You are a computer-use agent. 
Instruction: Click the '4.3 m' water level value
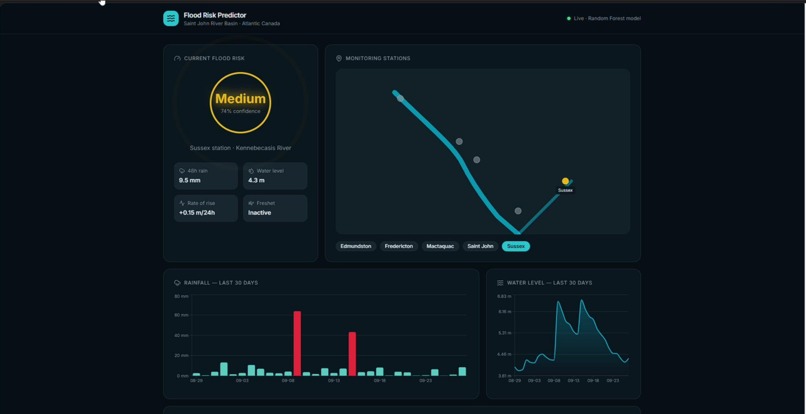tap(257, 181)
